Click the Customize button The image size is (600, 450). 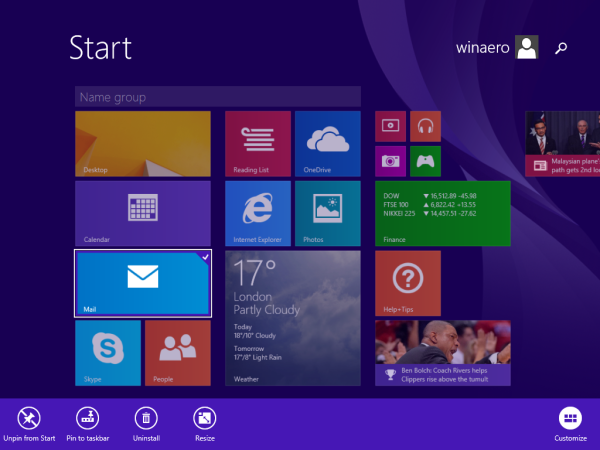tap(571, 424)
